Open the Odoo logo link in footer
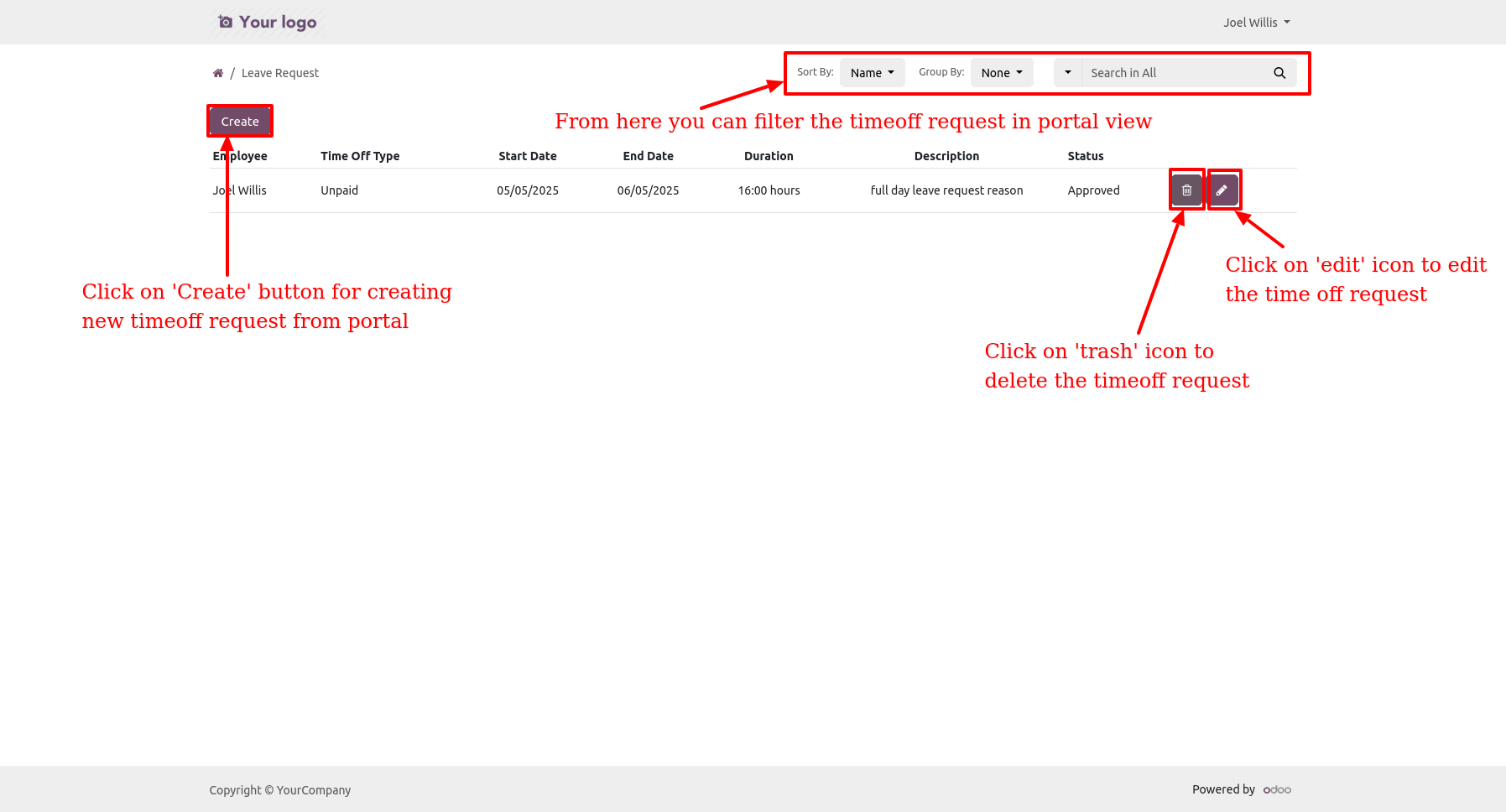Screen dimensions: 1506x812 (x=1277, y=790)
